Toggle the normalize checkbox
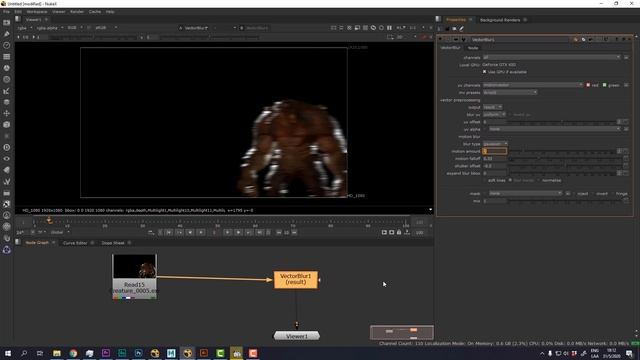 tap(538, 180)
